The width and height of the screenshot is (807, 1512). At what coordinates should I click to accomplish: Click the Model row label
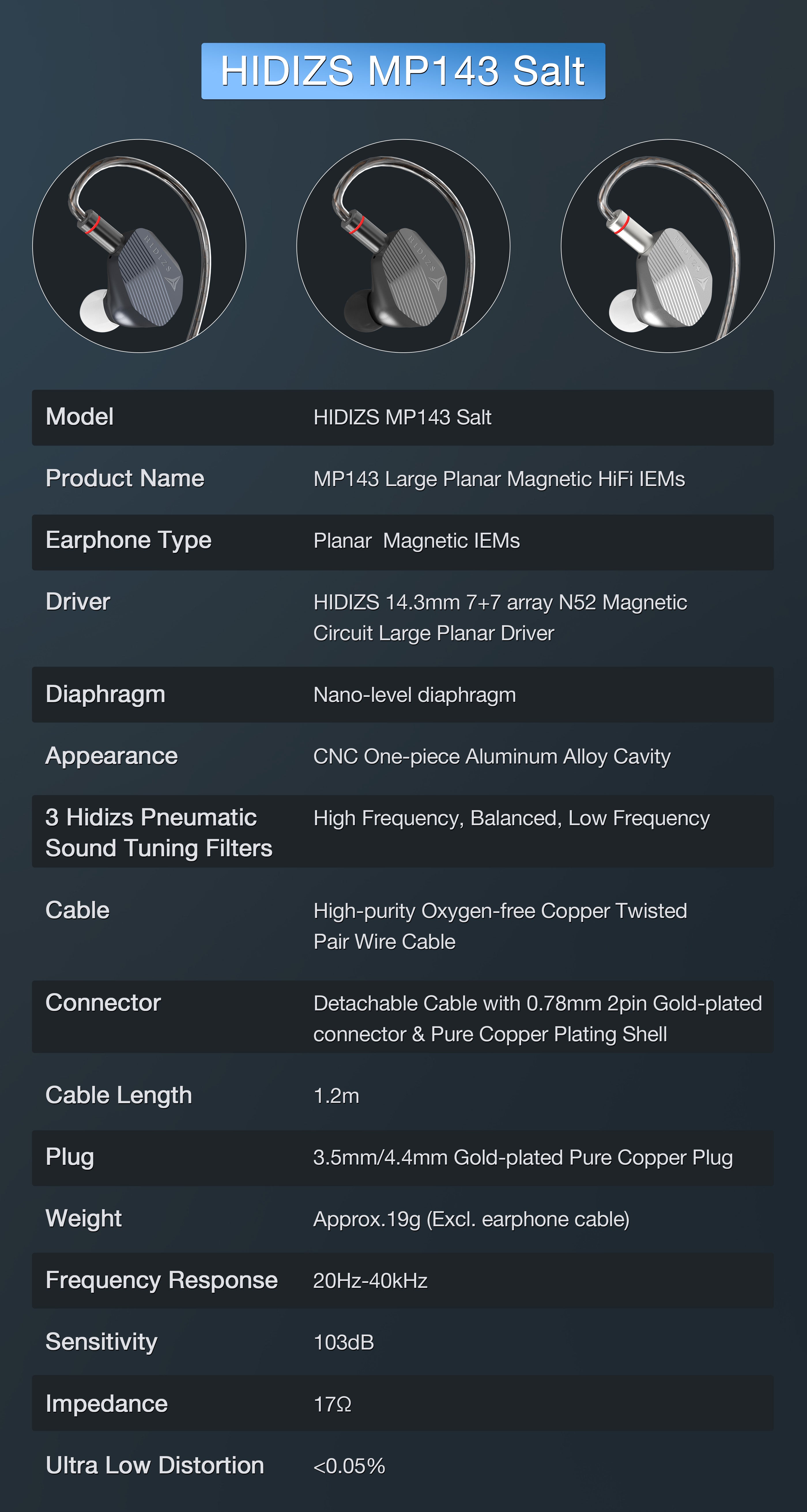[79, 417]
